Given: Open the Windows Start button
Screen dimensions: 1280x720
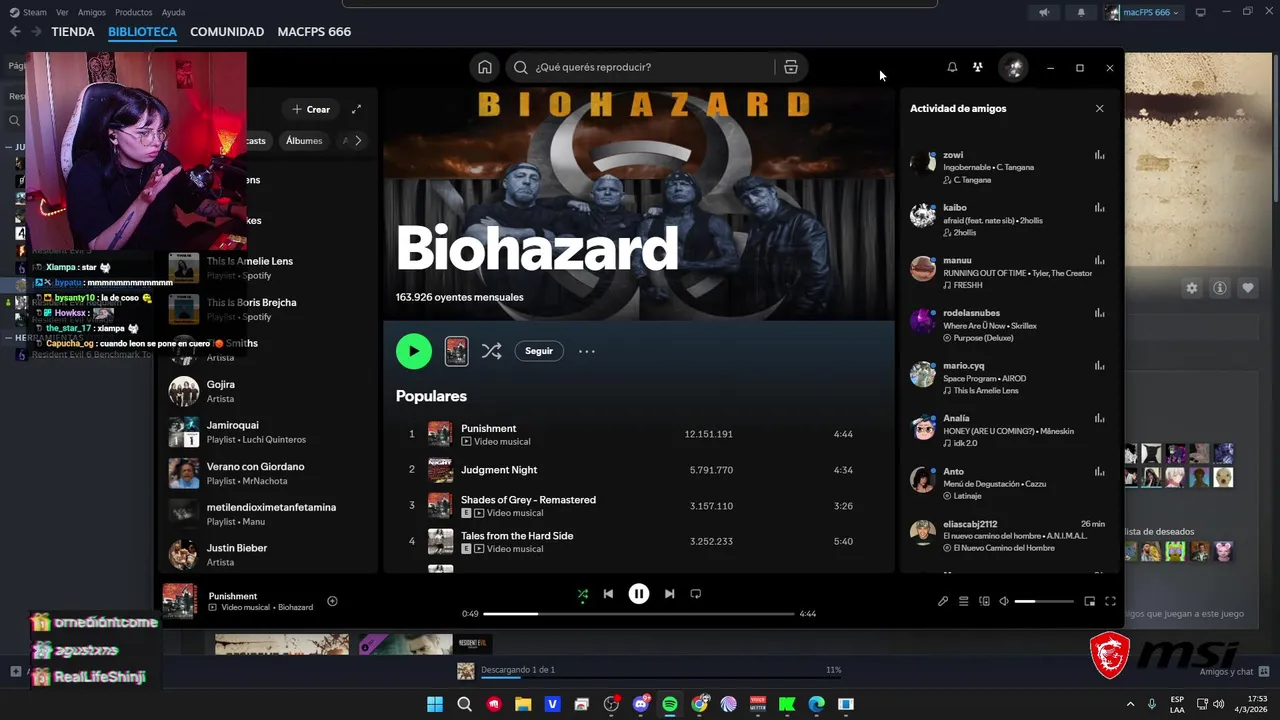Looking at the screenshot, I should (435, 704).
